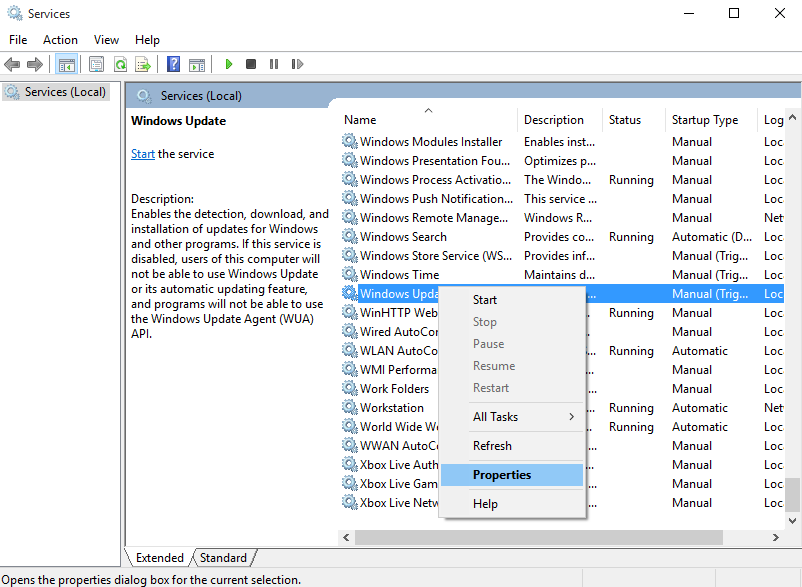Click the gear icon beside Windows Store Service
Image resolution: width=802 pixels, height=587 pixels.
click(350, 255)
